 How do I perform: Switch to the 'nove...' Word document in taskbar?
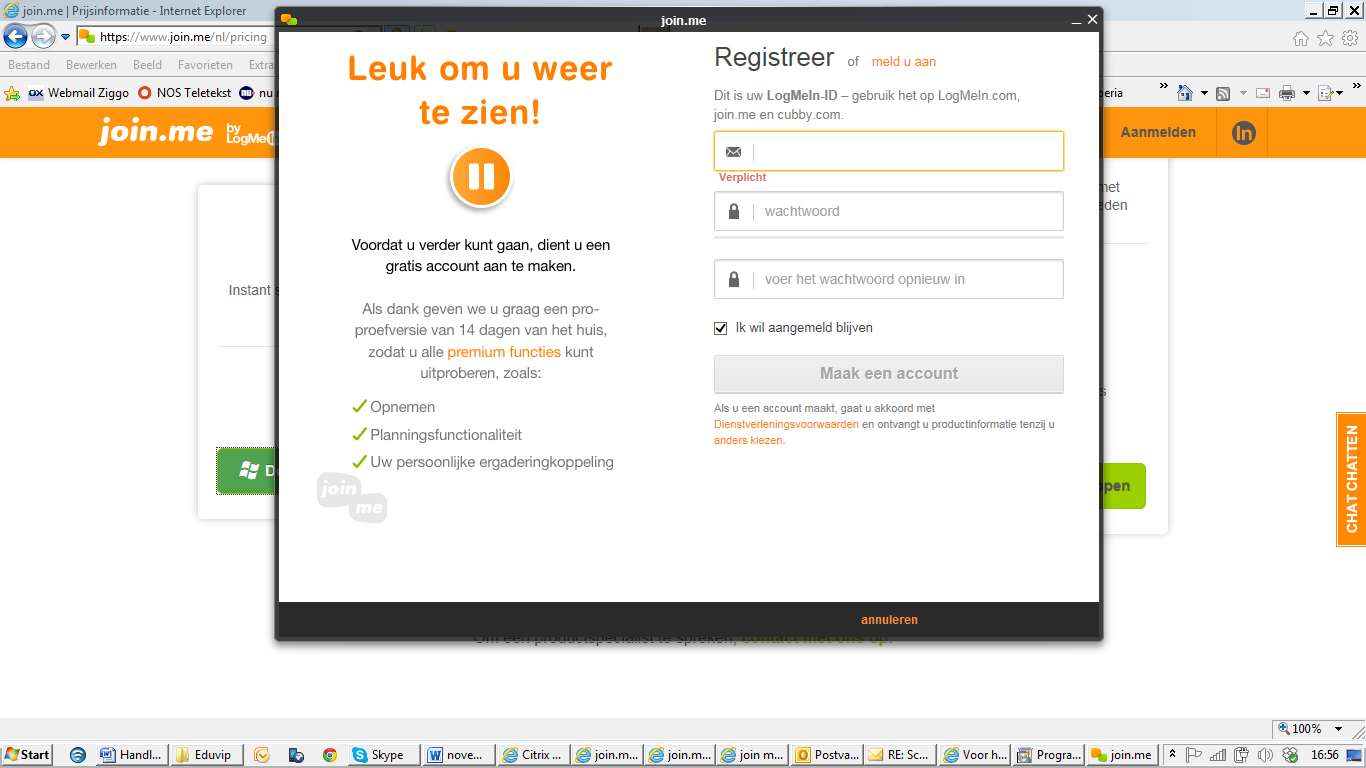coord(459,755)
